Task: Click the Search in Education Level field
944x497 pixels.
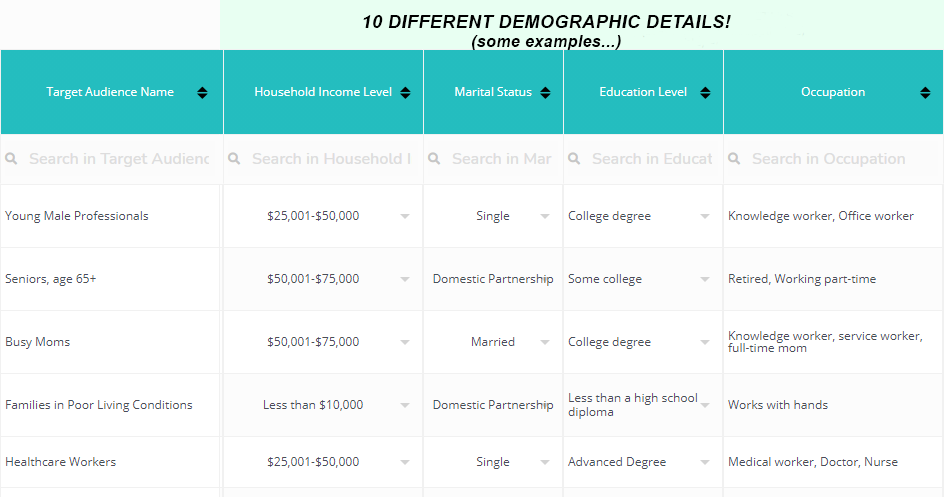Action: pos(643,159)
